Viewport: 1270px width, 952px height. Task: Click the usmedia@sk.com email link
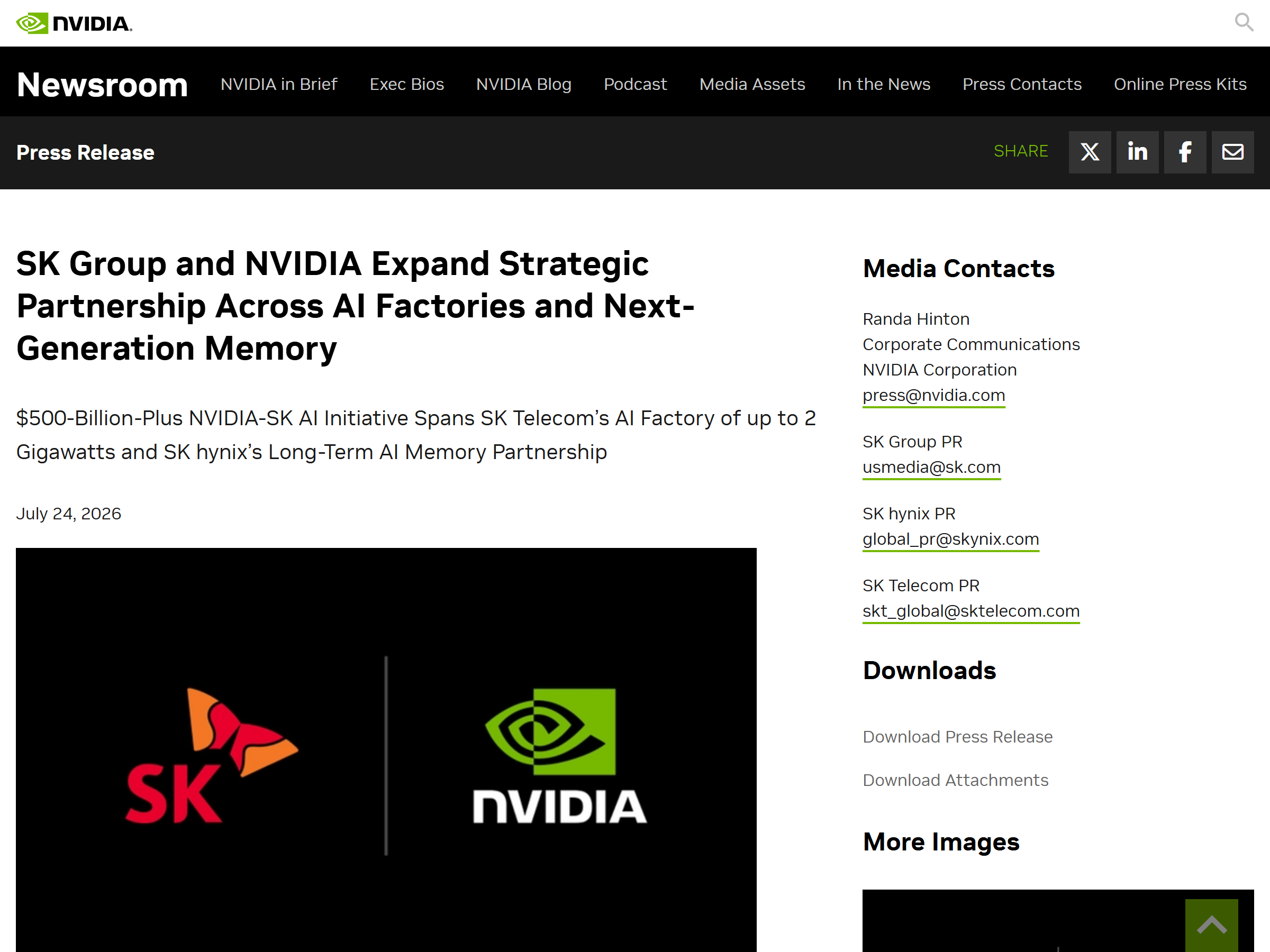[931, 467]
